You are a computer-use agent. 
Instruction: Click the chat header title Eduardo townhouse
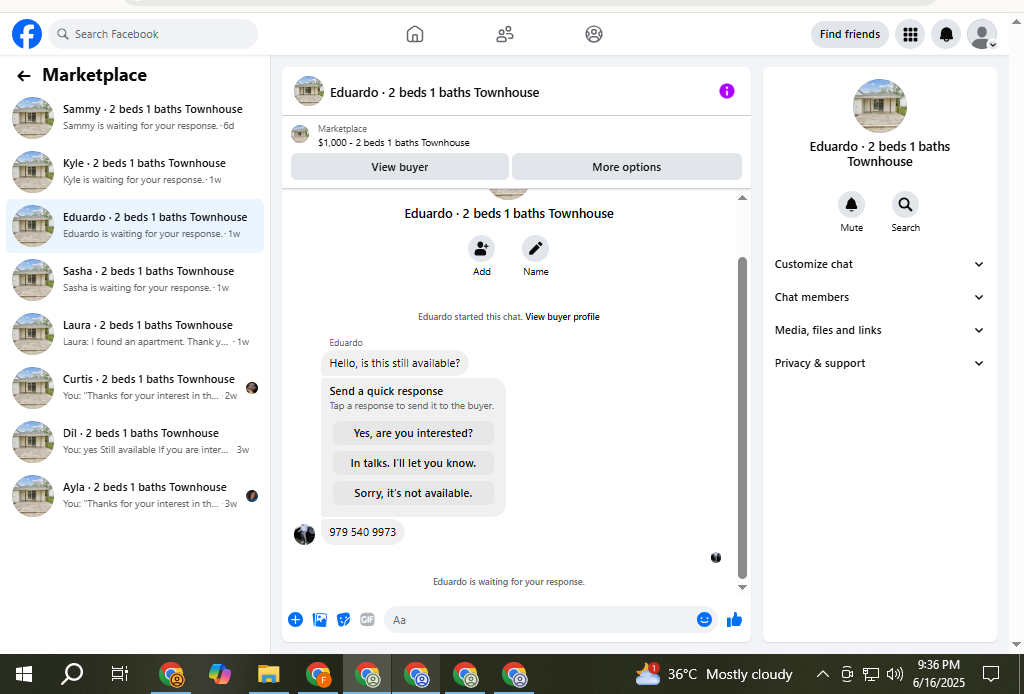tap(434, 92)
